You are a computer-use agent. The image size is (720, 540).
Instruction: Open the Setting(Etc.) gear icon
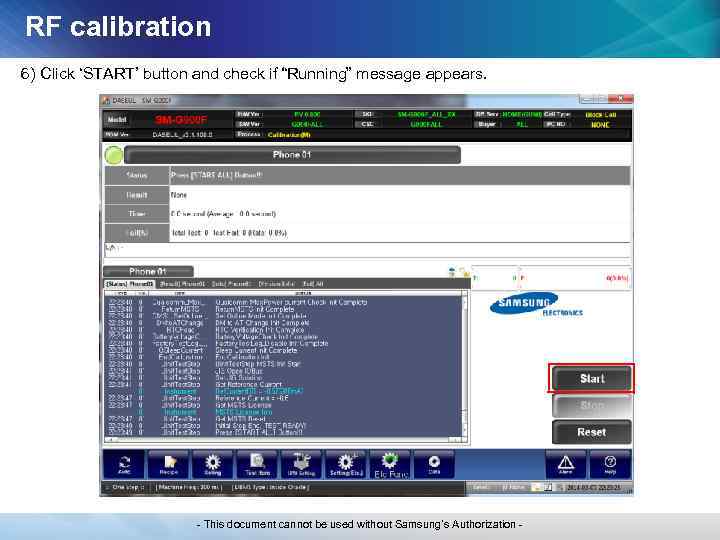coord(346,464)
